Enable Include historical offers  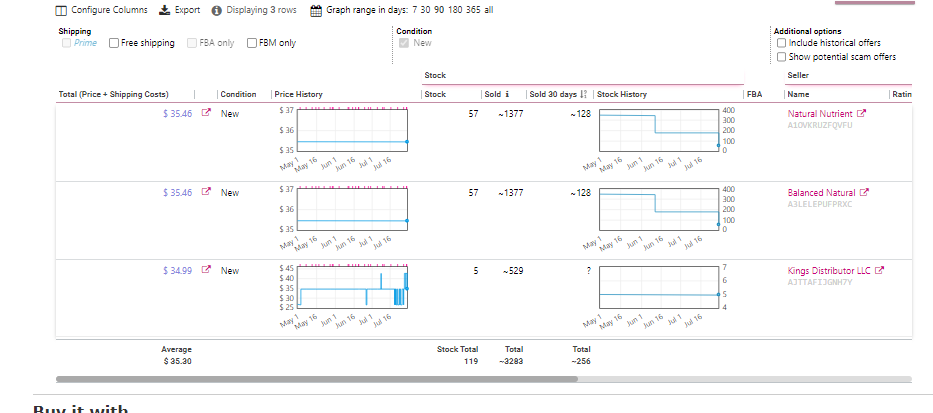pos(782,43)
